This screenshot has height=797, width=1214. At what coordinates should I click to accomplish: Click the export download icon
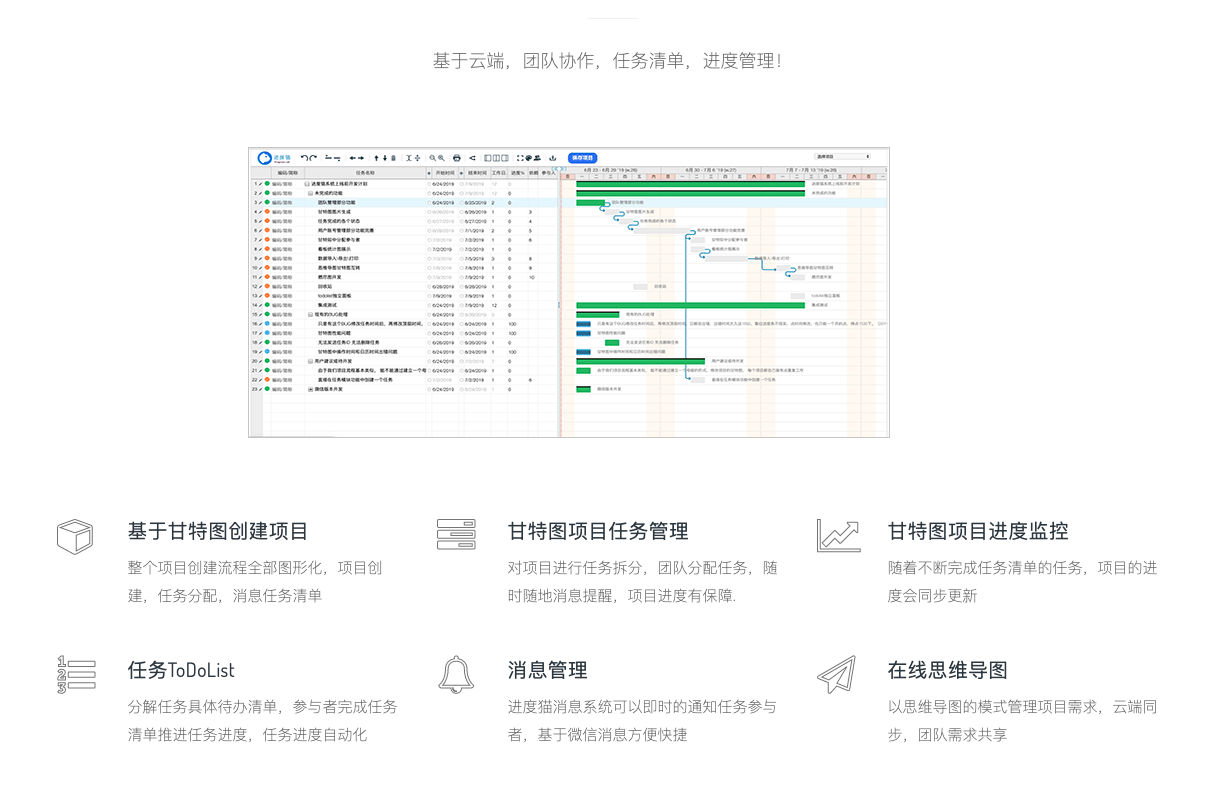pos(552,158)
